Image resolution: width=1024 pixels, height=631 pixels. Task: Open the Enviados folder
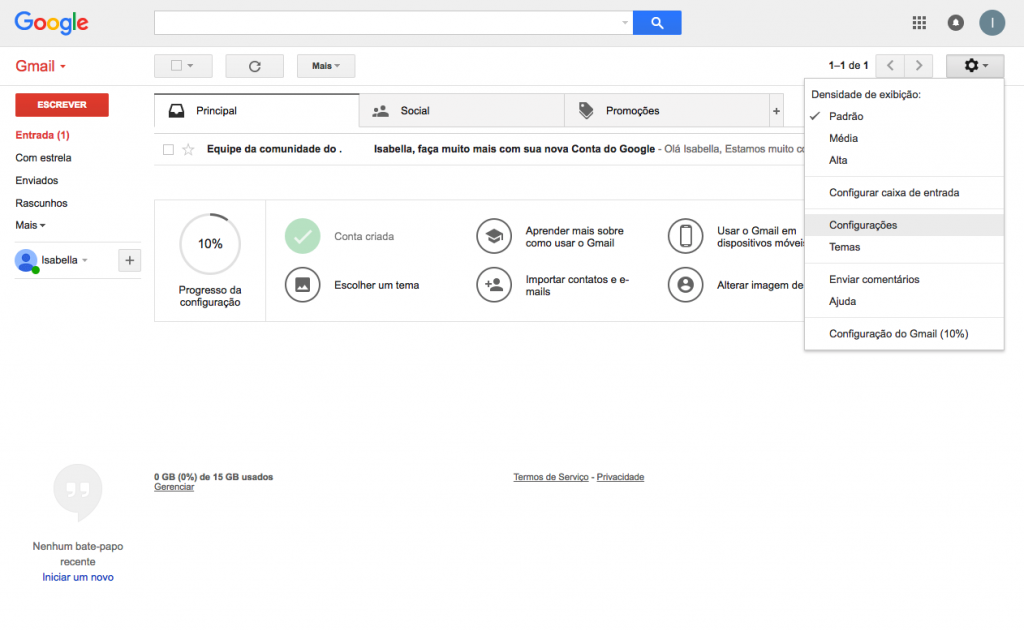(x=37, y=180)
